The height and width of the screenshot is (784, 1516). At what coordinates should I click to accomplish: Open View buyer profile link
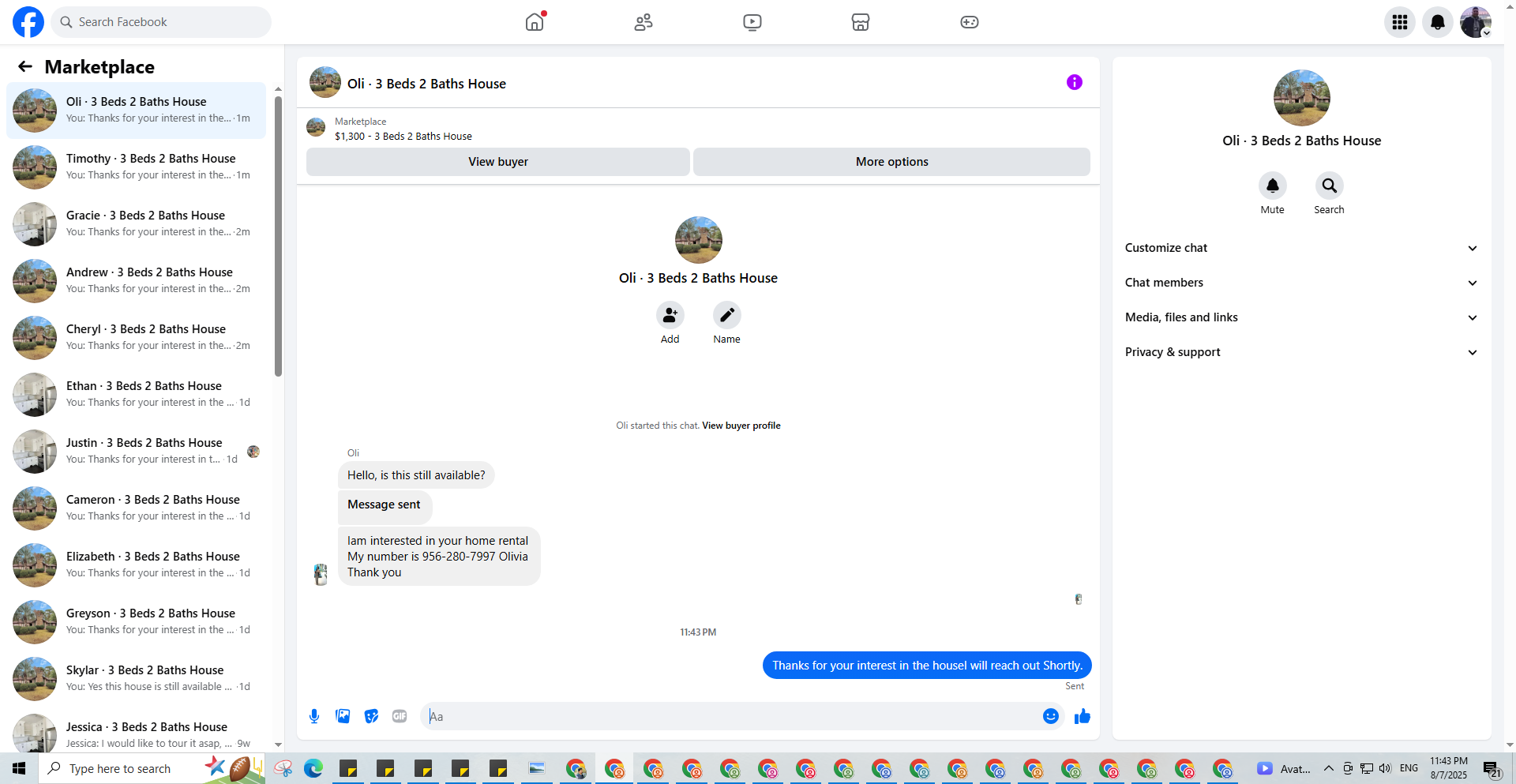point(741,426)
